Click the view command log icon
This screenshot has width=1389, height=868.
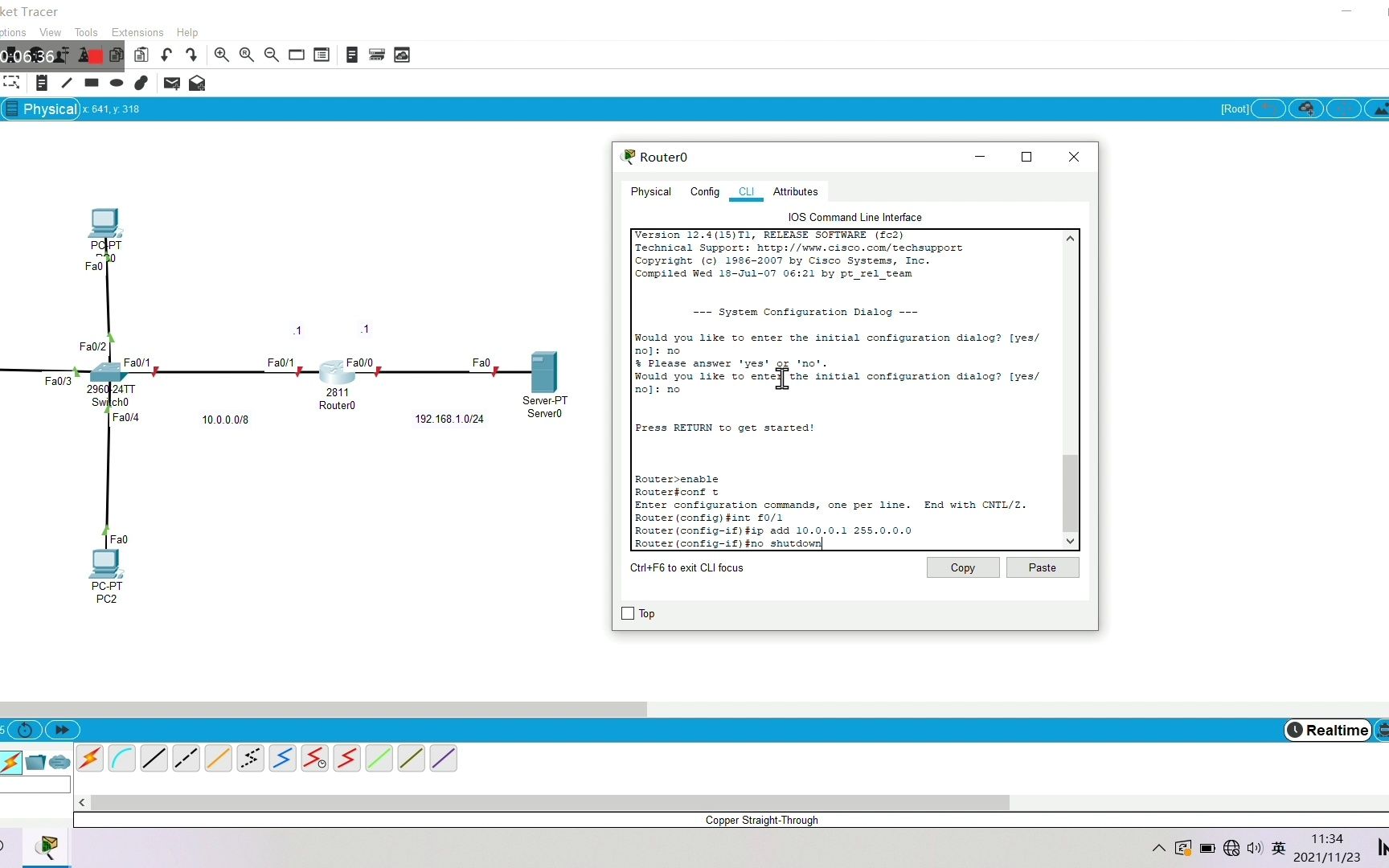pos(352,55)
